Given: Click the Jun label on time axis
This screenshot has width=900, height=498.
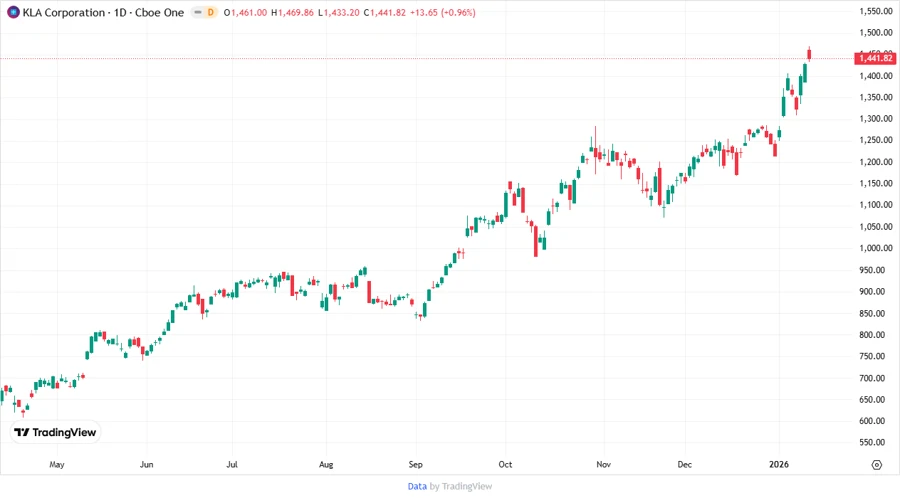Looking at the screenshot, I should point(146,465).
